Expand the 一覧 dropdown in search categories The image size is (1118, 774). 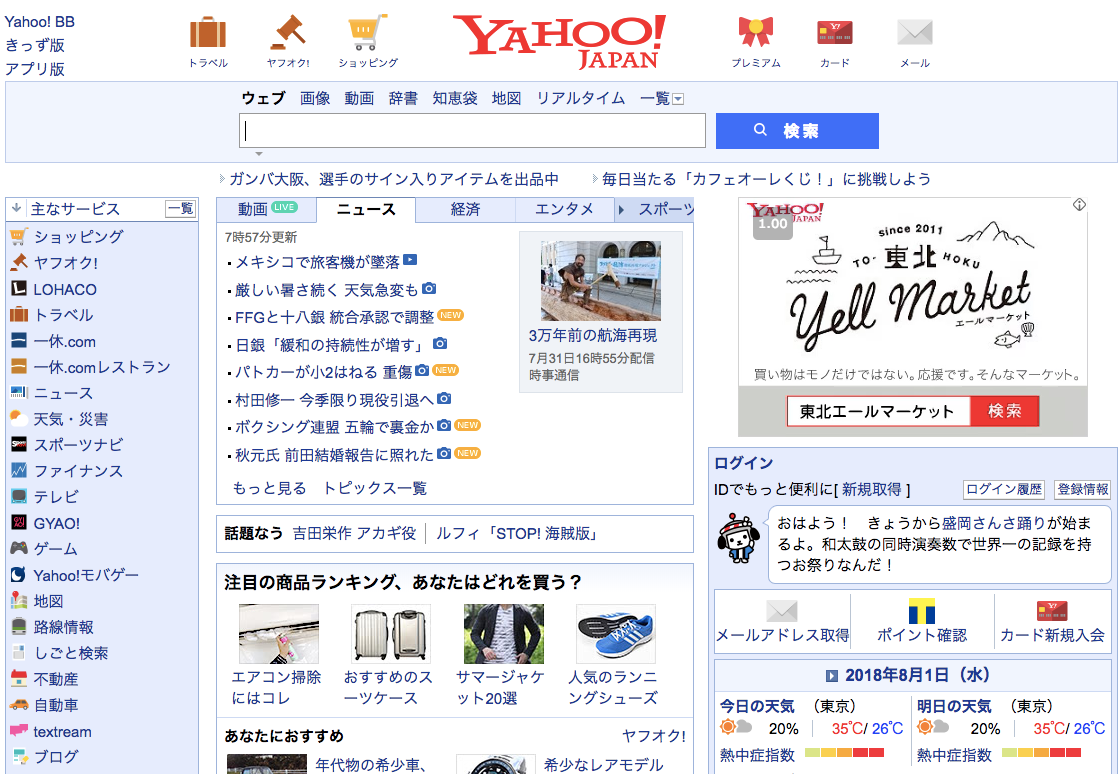(678, 99)
